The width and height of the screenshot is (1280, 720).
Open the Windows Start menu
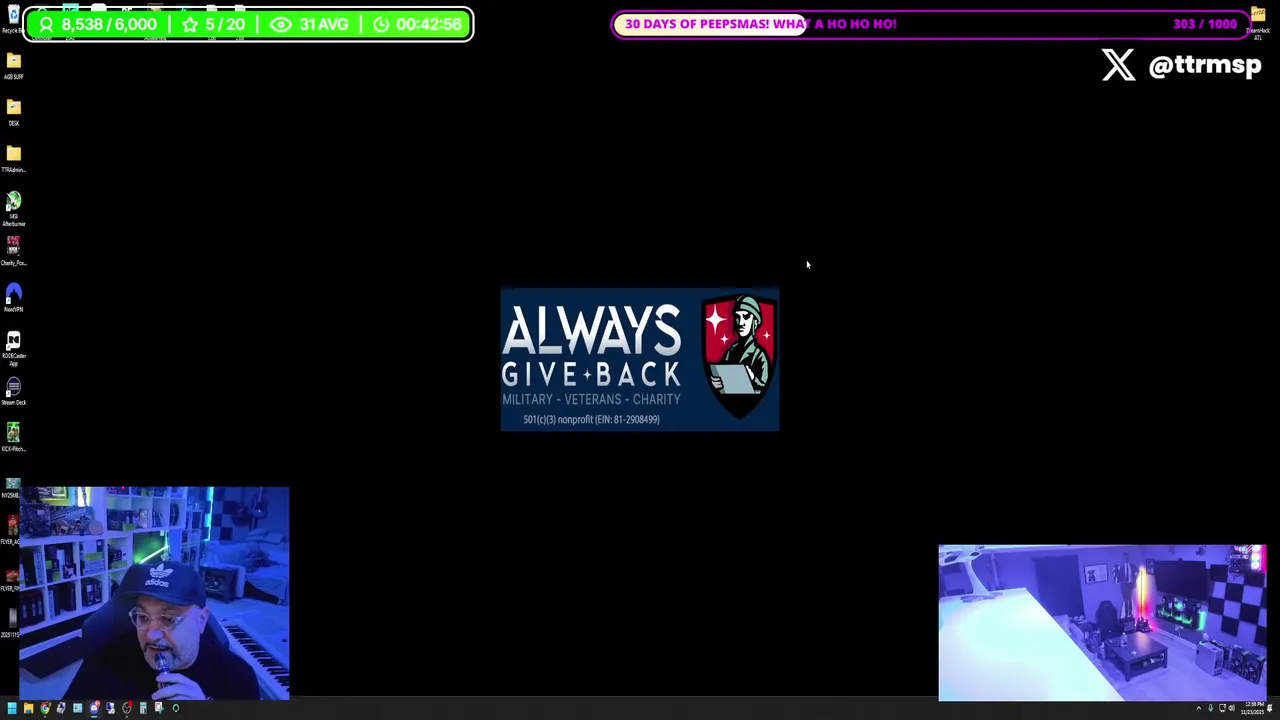pyautogui.click(x=12, y=708)
